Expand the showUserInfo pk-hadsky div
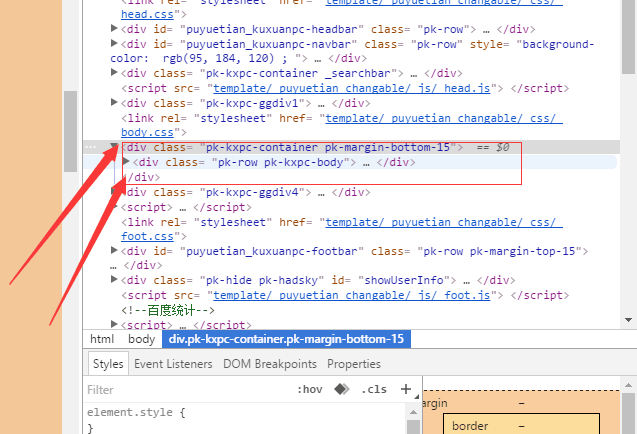 pos(114,279)
